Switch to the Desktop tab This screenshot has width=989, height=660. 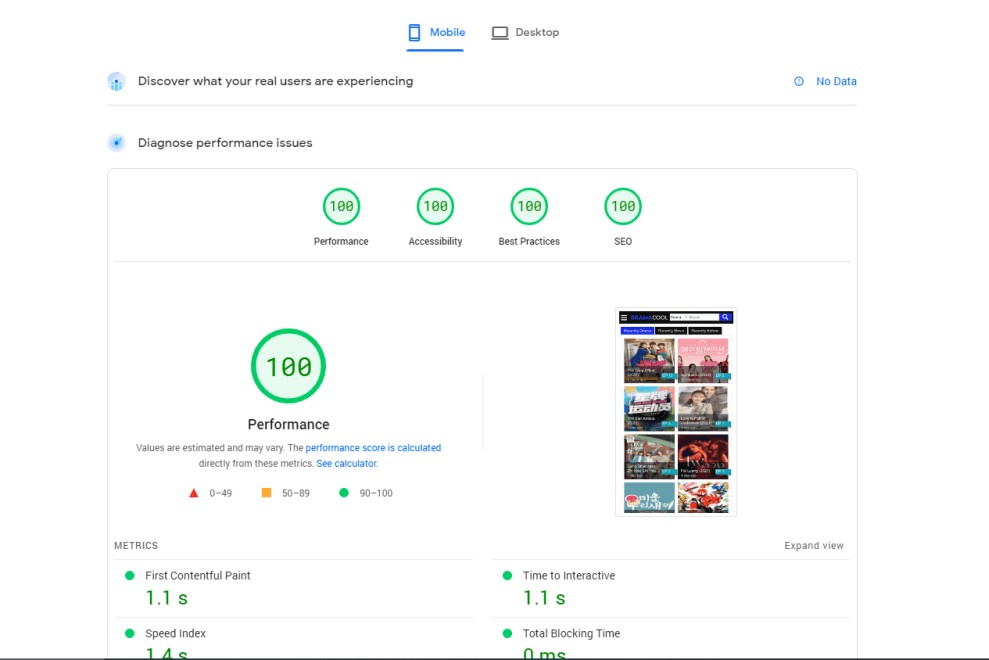(525, 33)
